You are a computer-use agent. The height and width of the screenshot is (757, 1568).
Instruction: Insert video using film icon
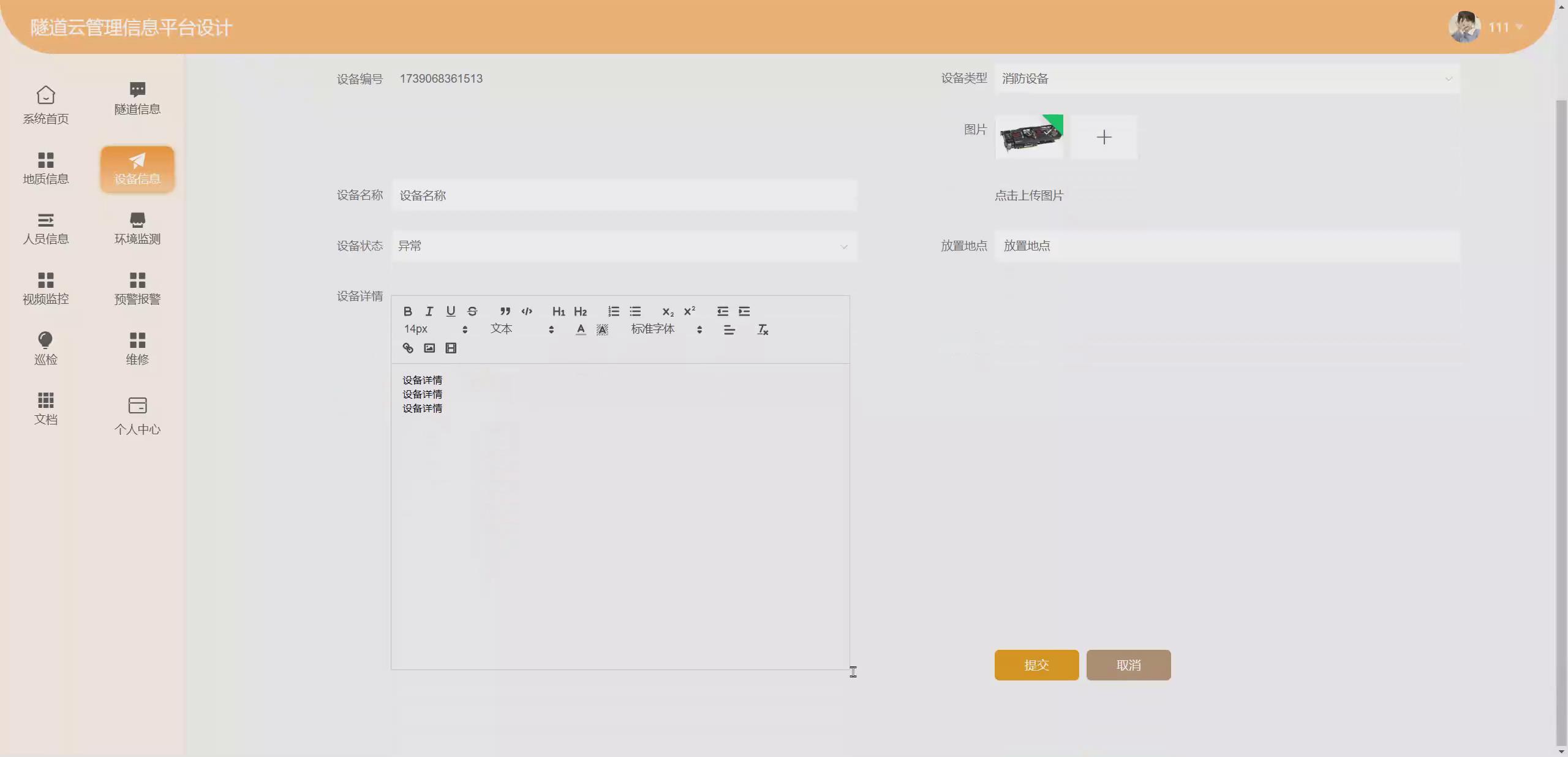coord(451,348)
